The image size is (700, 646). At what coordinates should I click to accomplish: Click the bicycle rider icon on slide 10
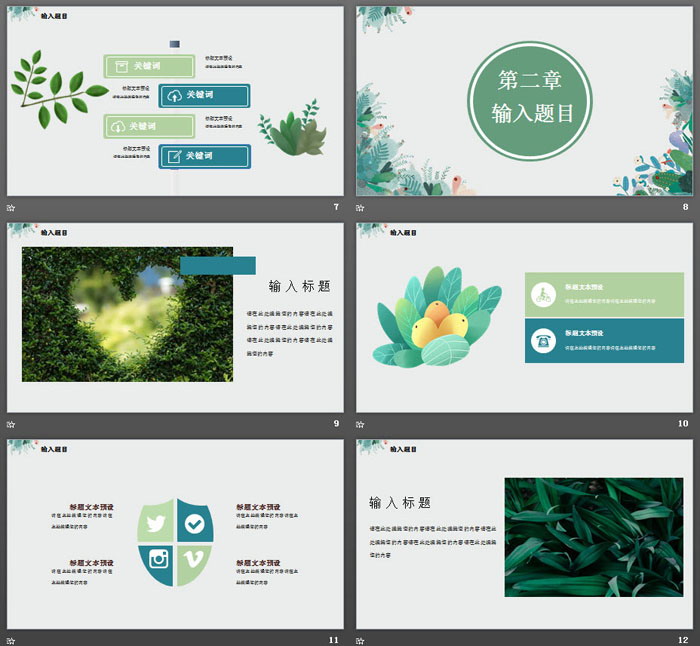(543, 294)
